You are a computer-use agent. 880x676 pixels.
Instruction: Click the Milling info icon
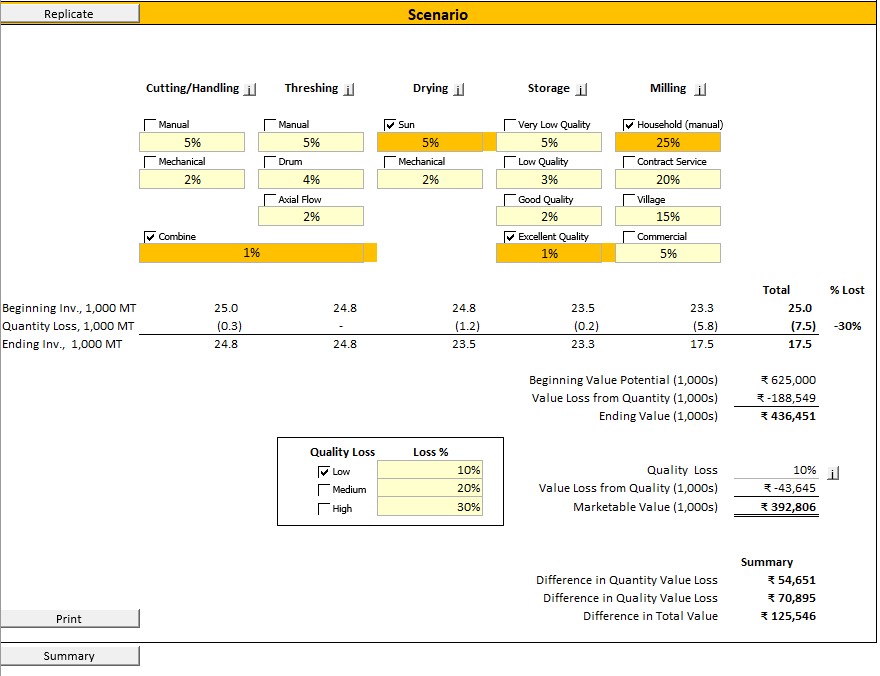(x=699, y=89)
